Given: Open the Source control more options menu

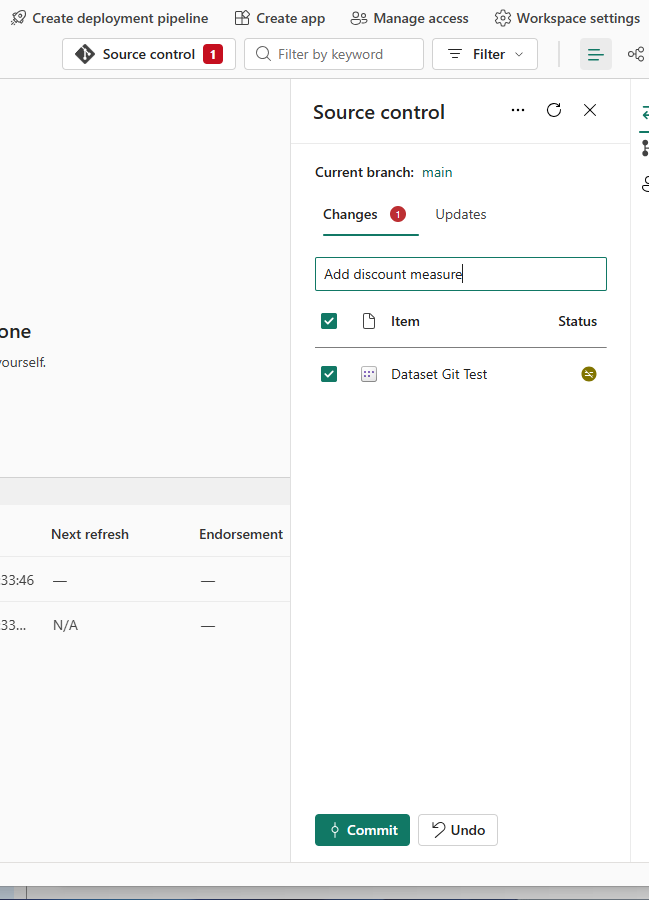Looking at the screenshot, I should tap(518, 110).
